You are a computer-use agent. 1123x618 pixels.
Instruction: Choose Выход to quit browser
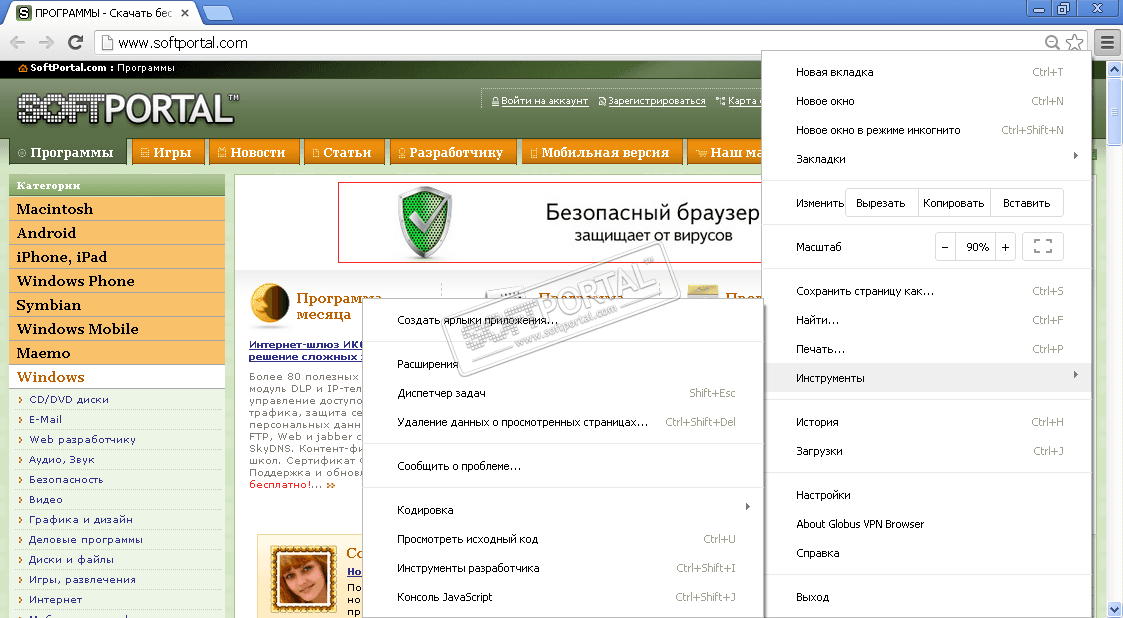point(928,597)
